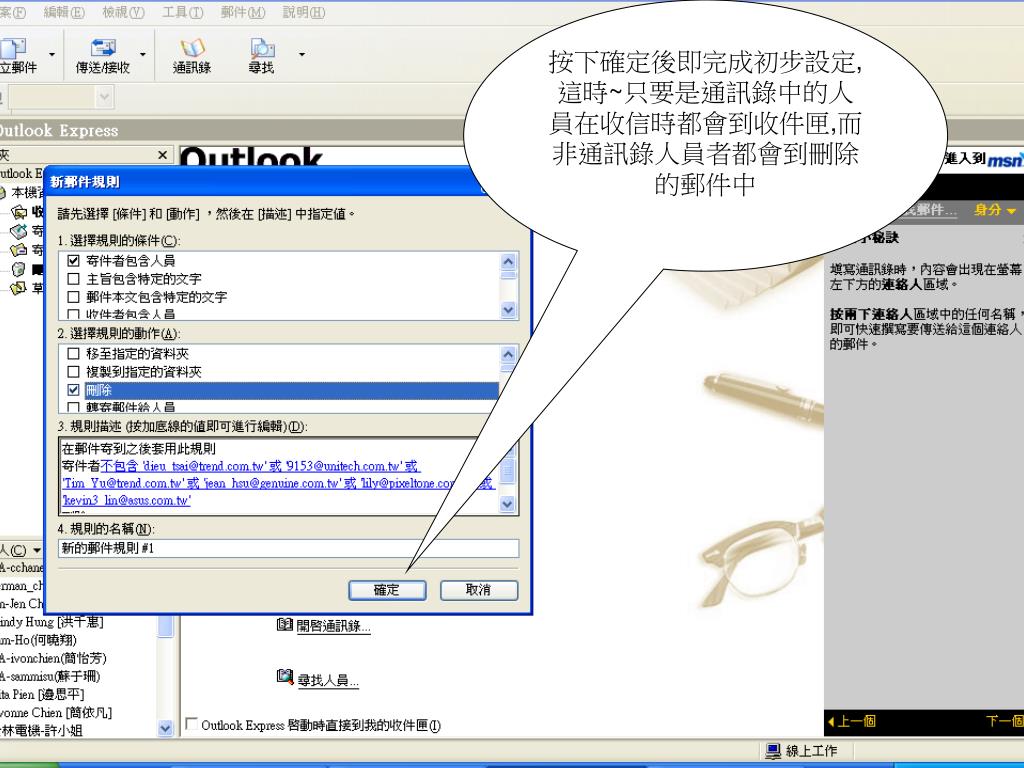Click the Send/Receive toolbar icon

point(103,56)
